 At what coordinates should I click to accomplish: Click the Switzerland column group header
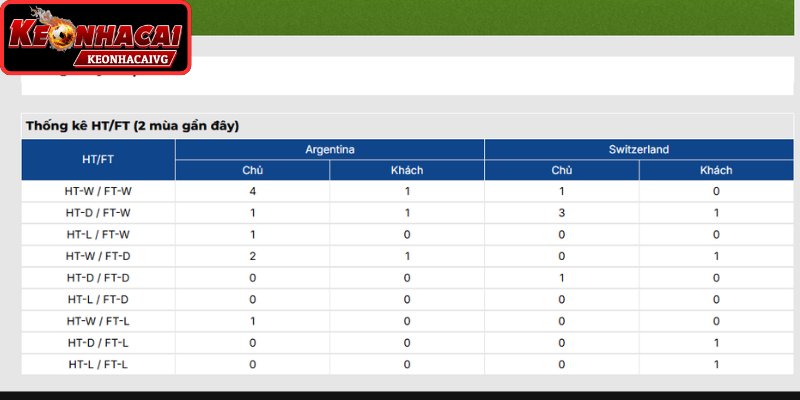click(x=639, y=149)
